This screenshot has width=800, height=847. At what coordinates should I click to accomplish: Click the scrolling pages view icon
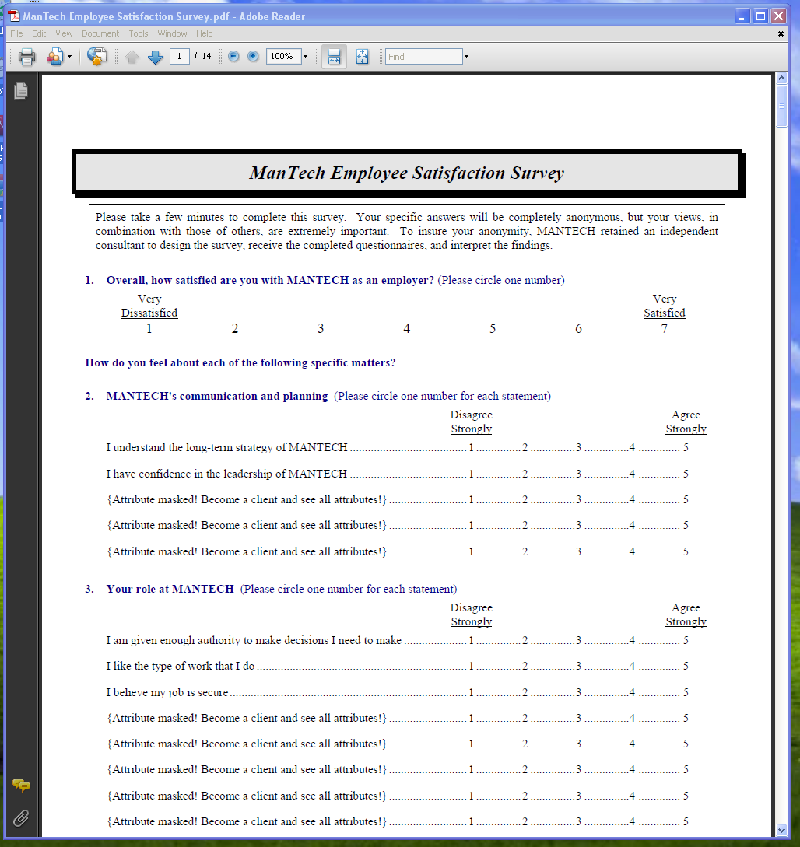pos(335,57)
